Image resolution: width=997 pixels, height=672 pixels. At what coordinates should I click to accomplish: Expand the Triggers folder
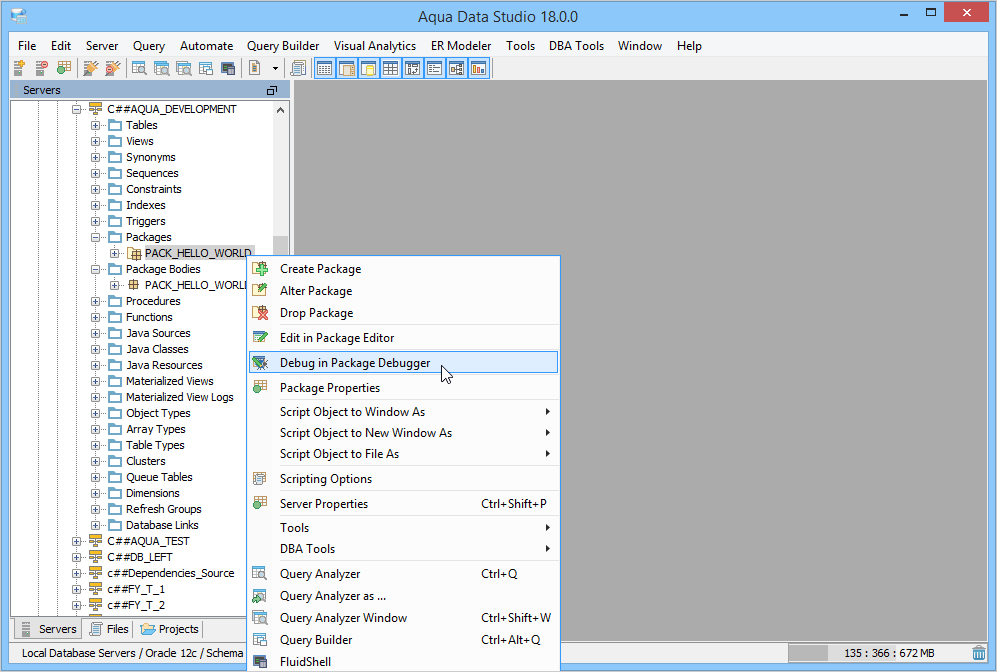click(95, 221)
